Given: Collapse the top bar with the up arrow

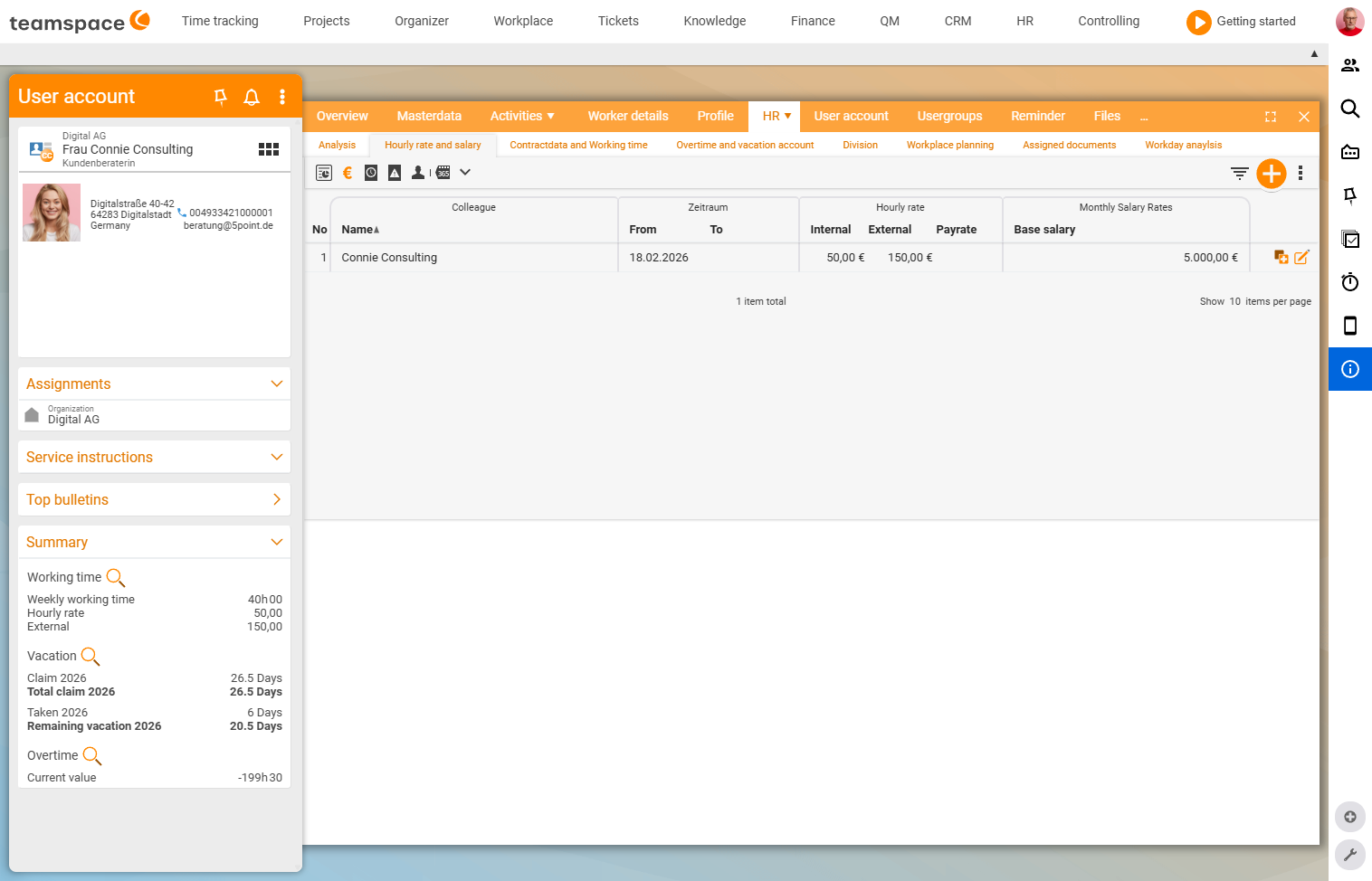Looking at the screenshot, I should 1314,54.
